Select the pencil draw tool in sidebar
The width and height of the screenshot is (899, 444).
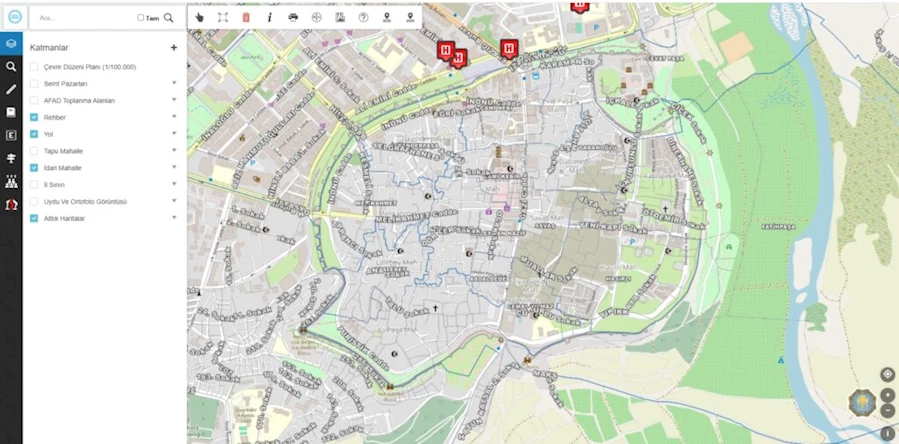11,89
